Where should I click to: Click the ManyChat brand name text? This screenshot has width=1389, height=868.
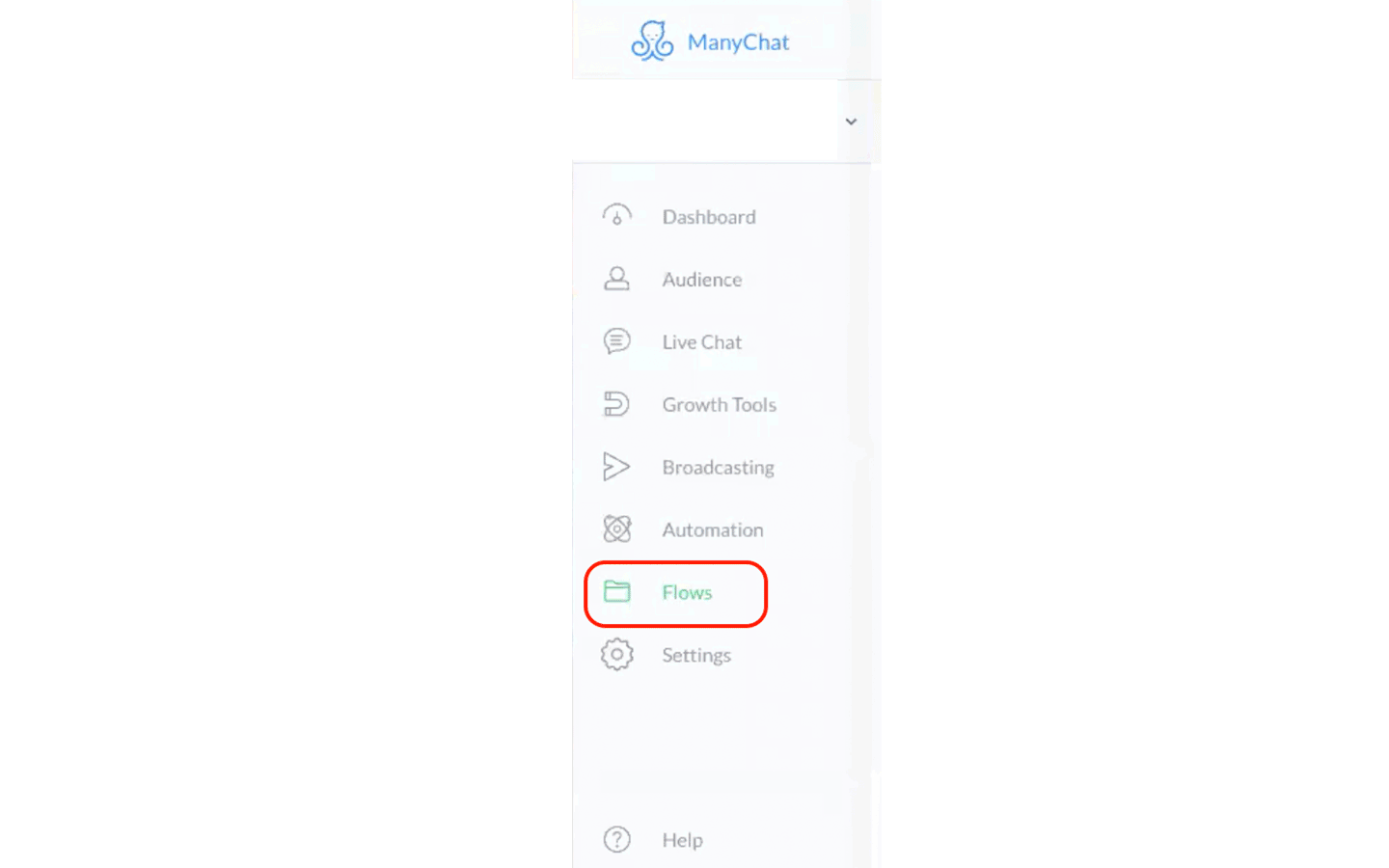[x=738, y=42]
